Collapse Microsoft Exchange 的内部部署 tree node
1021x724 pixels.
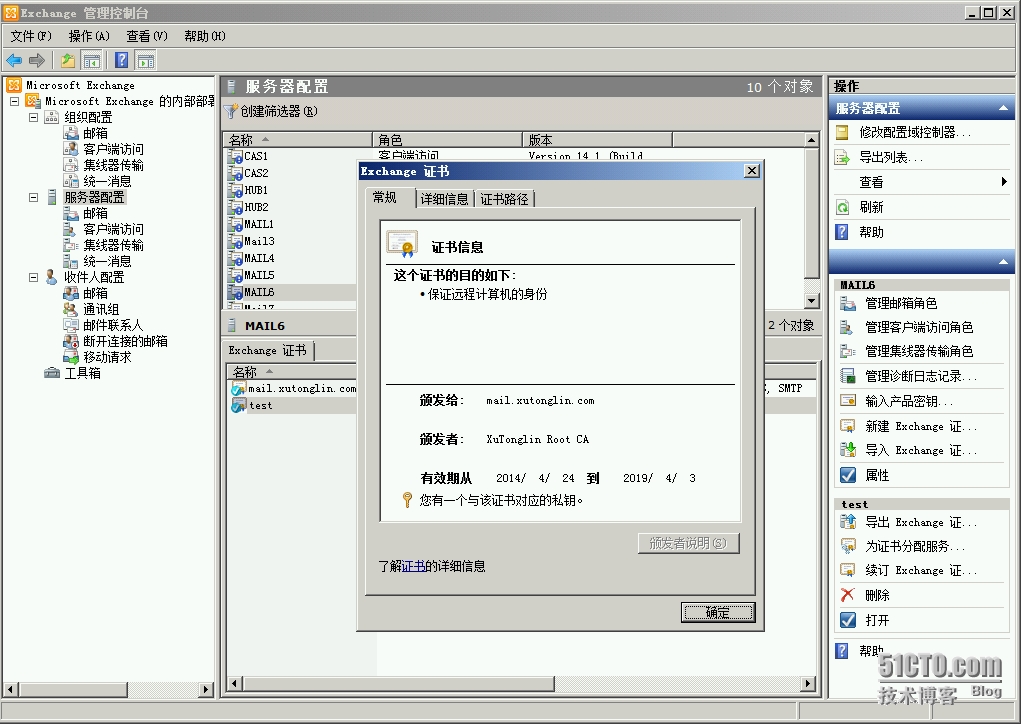[15, 102]
